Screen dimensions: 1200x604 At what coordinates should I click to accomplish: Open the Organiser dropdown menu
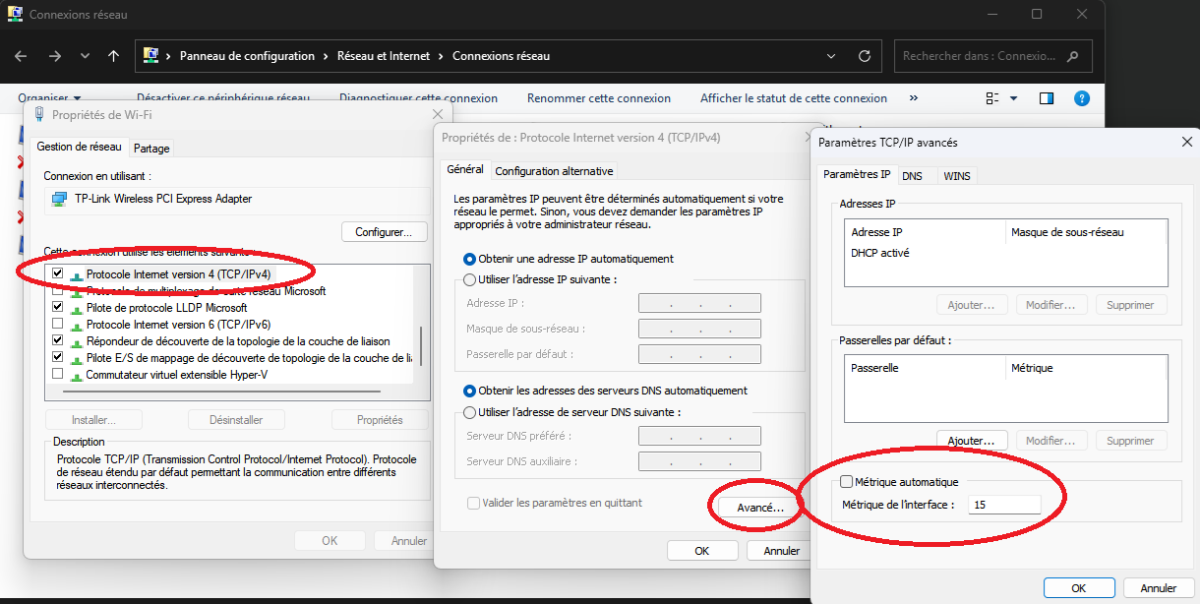coord(50,98)
